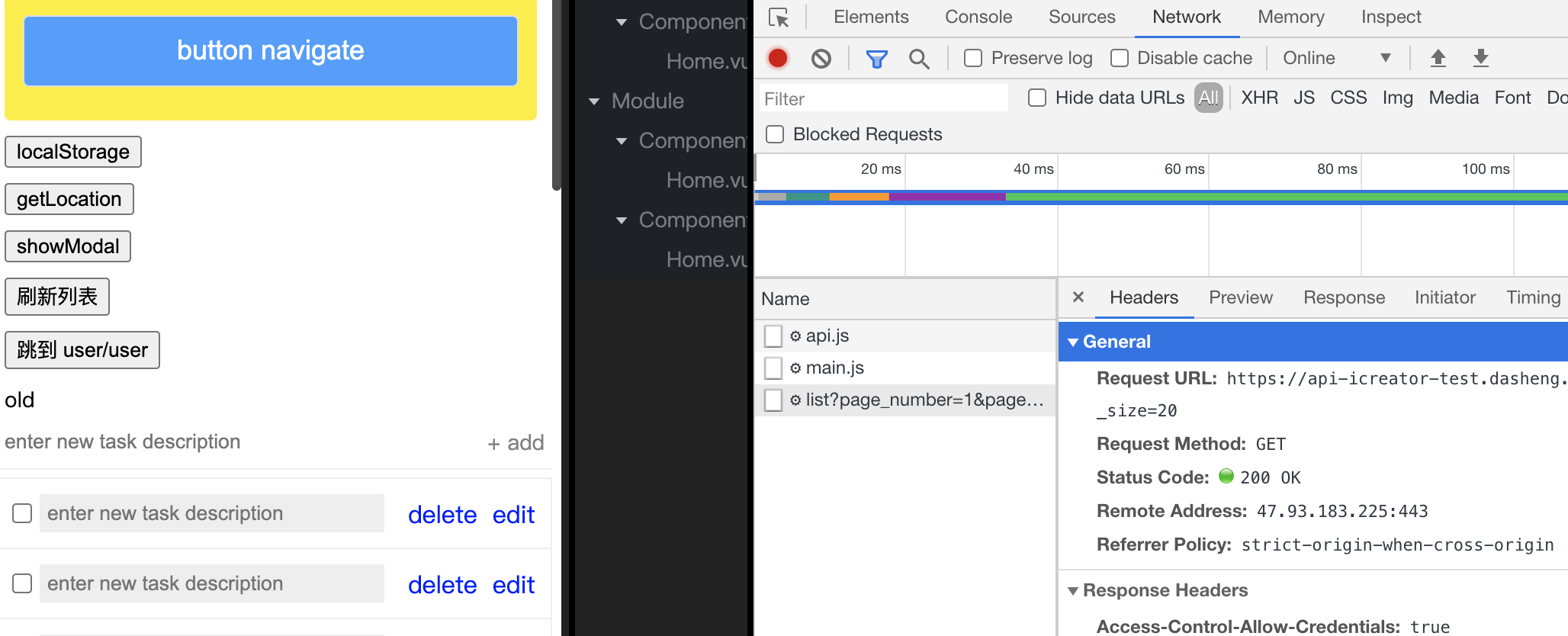This screenshot has height=636, width=1568.
Task: Collapse the Module tree node
Action: tap(594, 101)
